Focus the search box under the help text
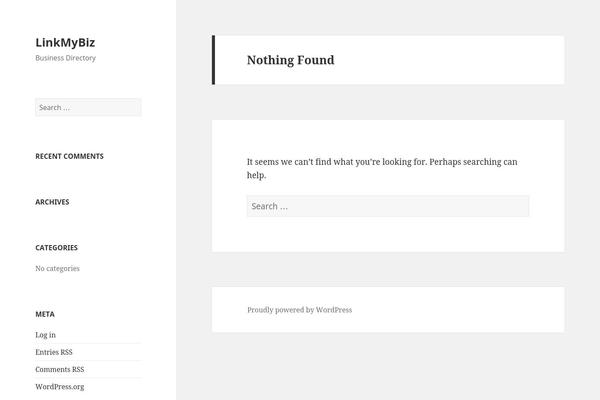This screenshot has width=600, height=400. pyautogui.click(x=387, y=206)
